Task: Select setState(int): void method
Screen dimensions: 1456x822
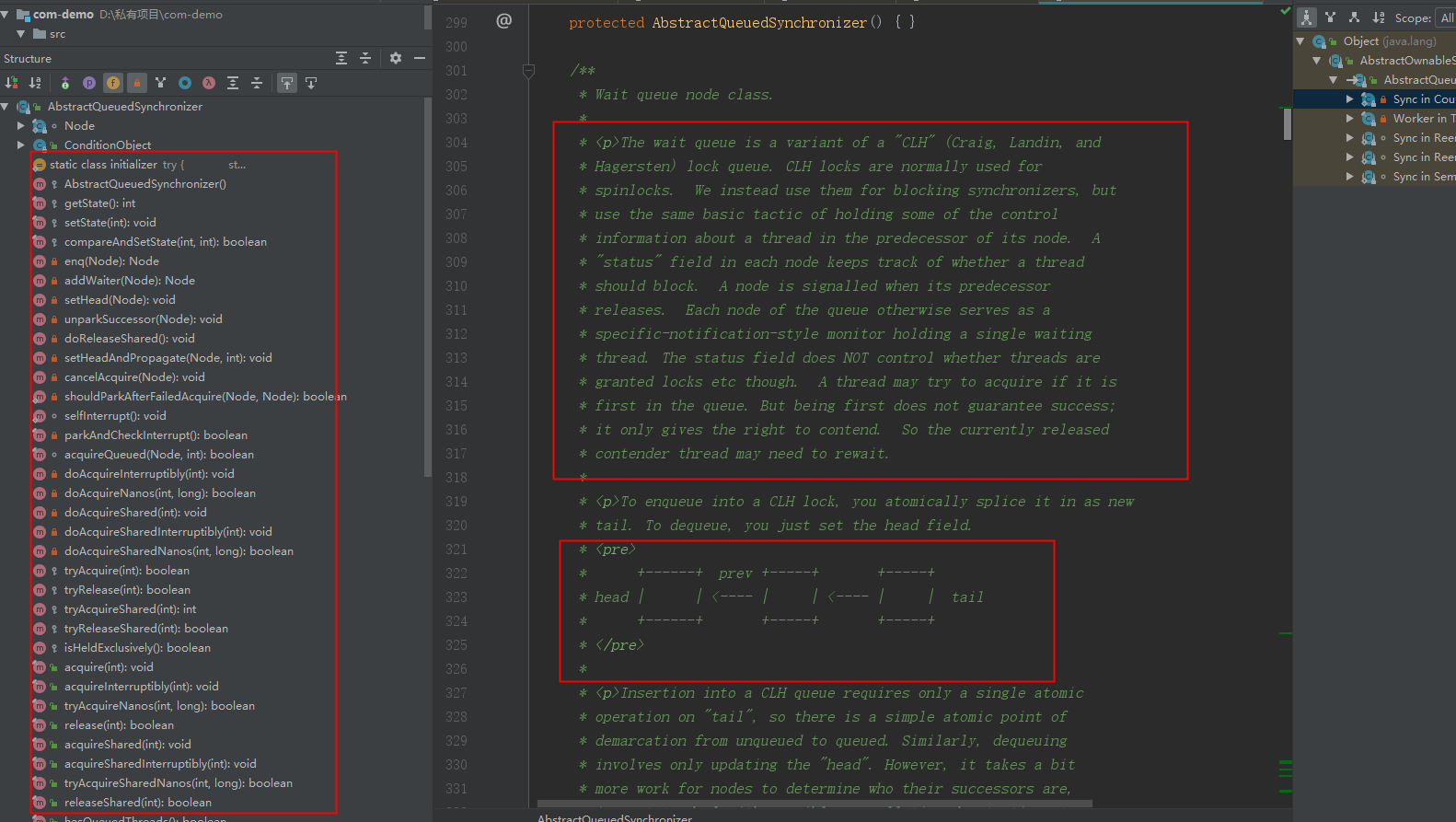Action: pyautogui.click(x=110, y=223)
